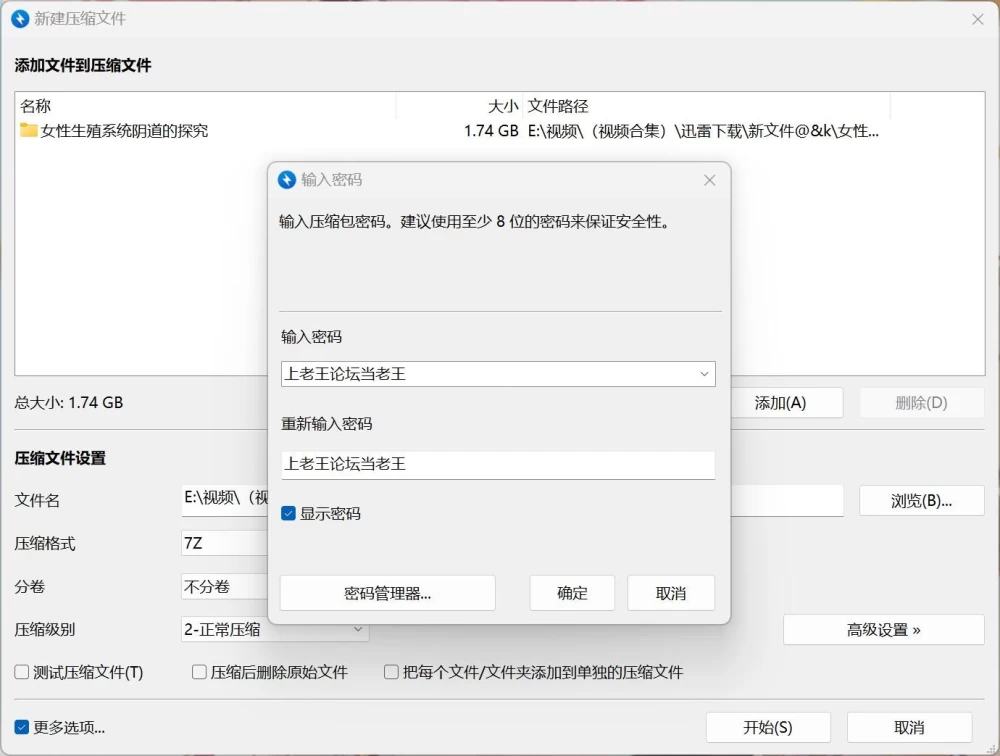The width and height of the screenshot is (1000, 756).
Task: Expand the 输入密码 history dropdown arrow
Action: point(704,374)
